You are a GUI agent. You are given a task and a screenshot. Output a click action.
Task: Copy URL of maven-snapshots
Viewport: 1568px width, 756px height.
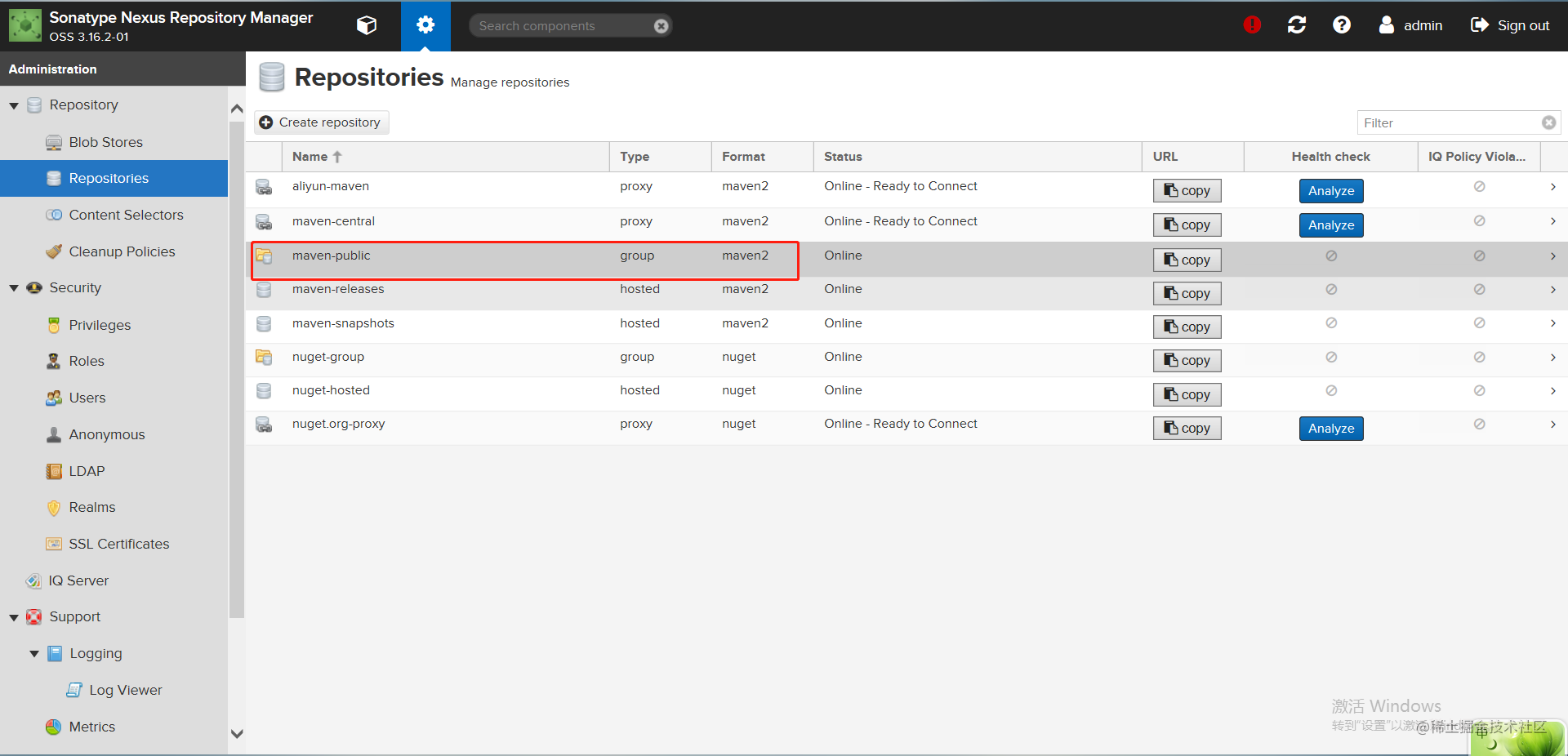[1187, 327]
